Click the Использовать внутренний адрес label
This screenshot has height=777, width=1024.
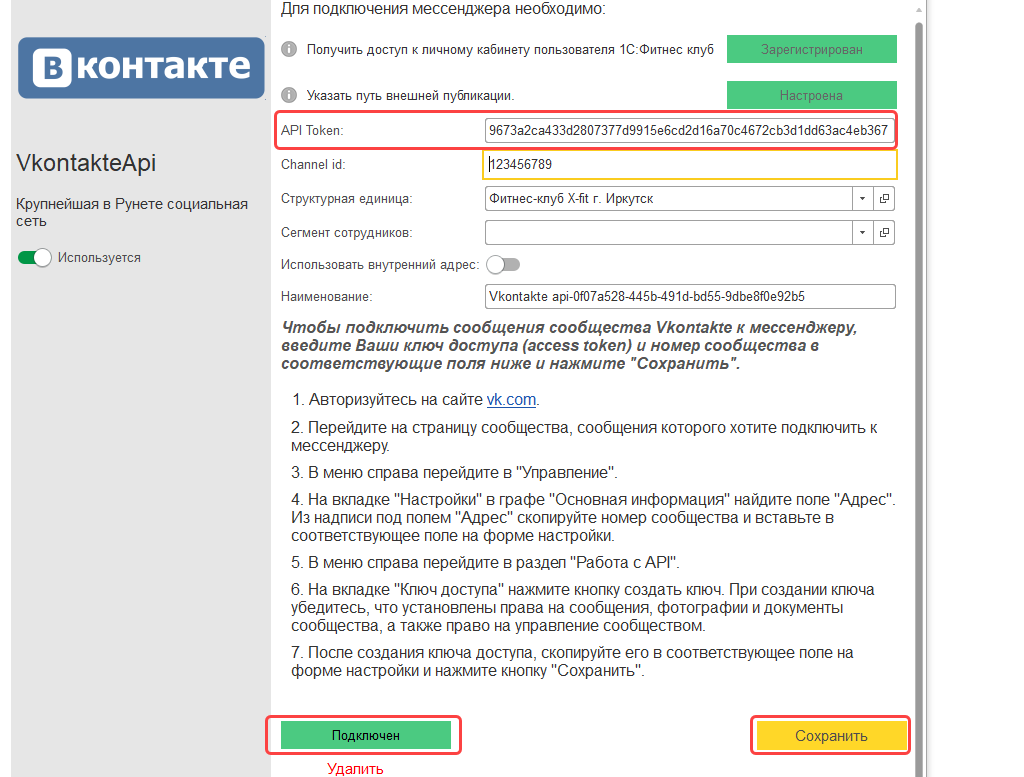coord(380,264)
